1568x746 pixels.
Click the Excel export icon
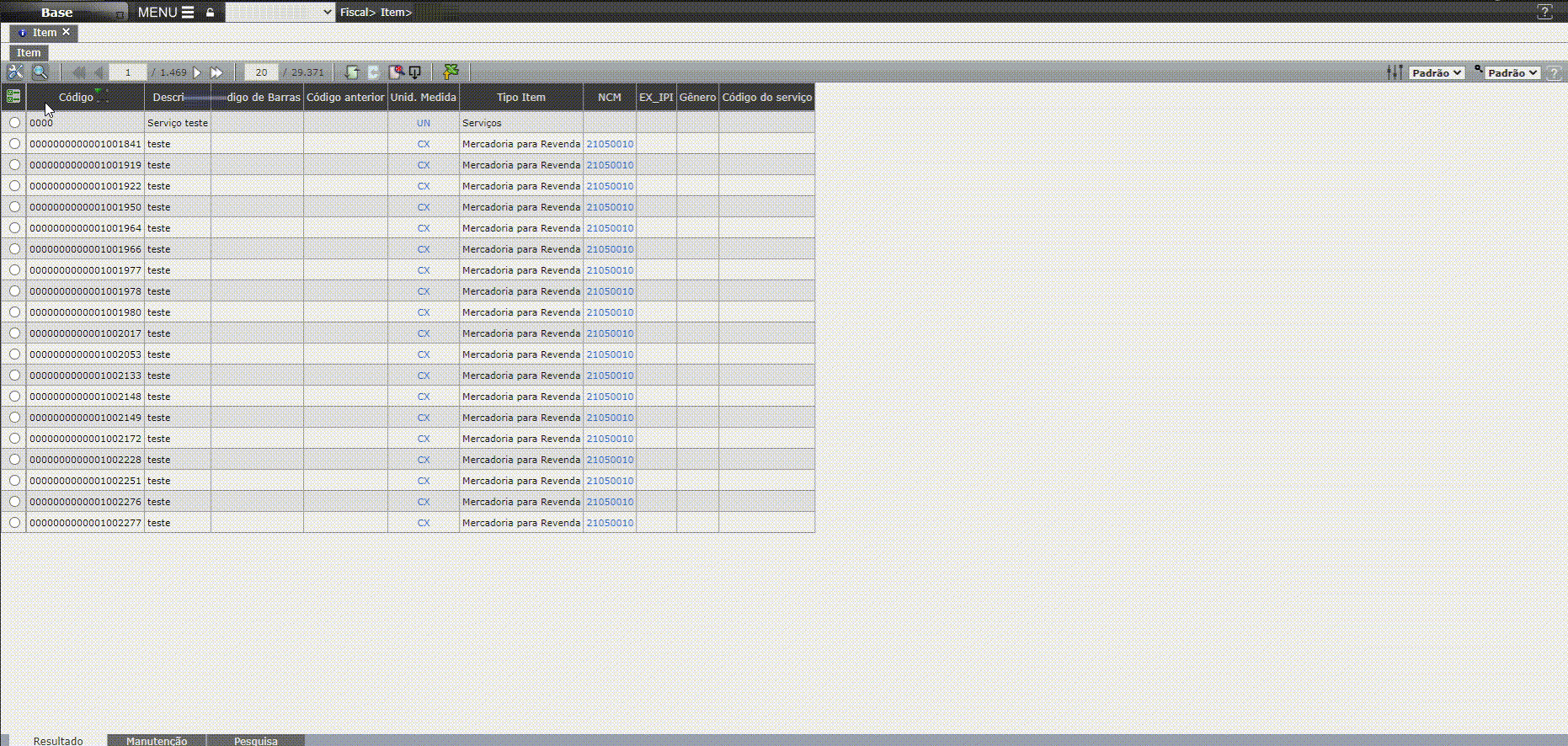451,72
